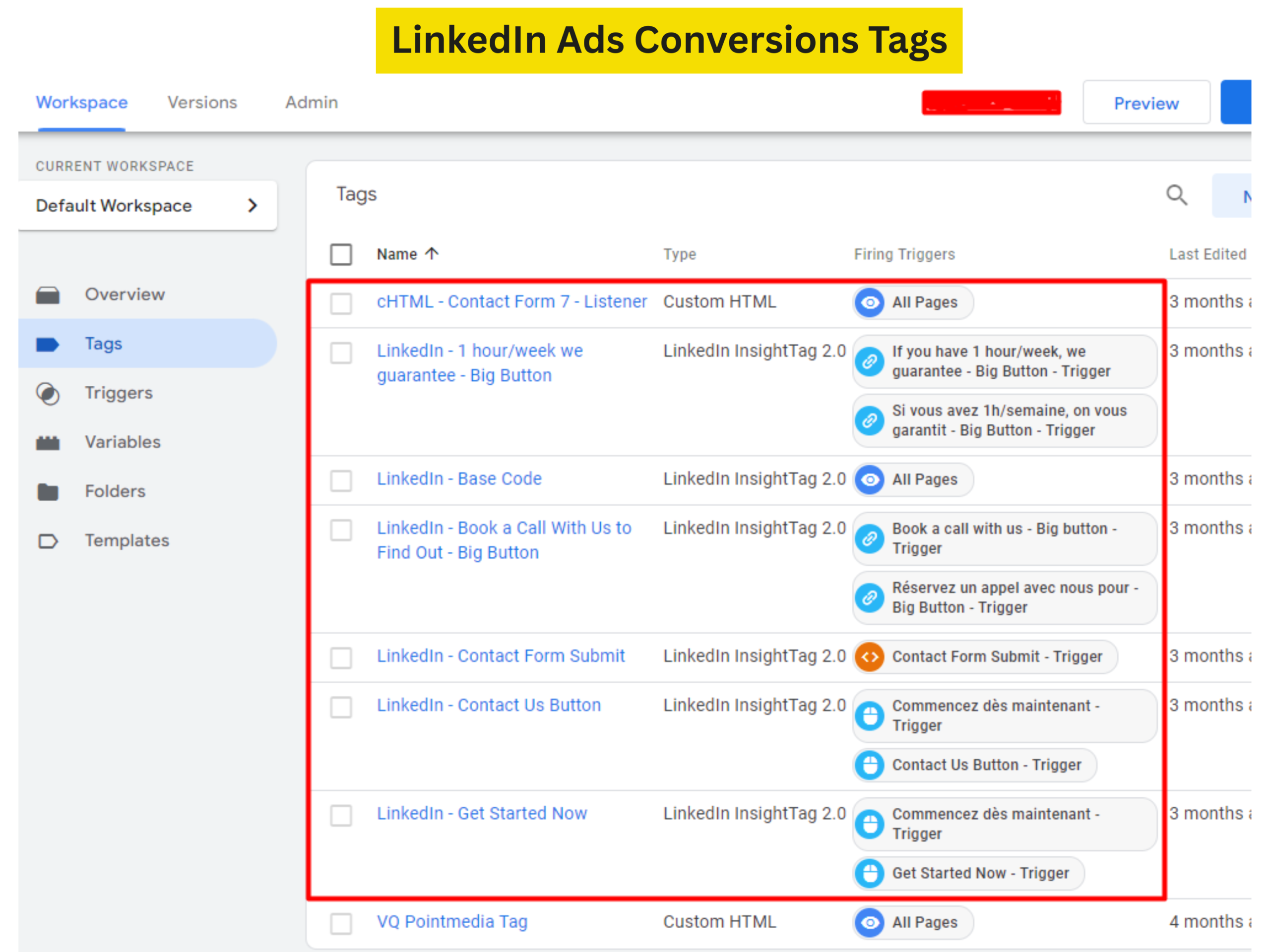The height and width of the screenshot is (952, 1270).
Task: Click the orange Contact Form Submit trigger icon
Action: click(x=870, y=656)
